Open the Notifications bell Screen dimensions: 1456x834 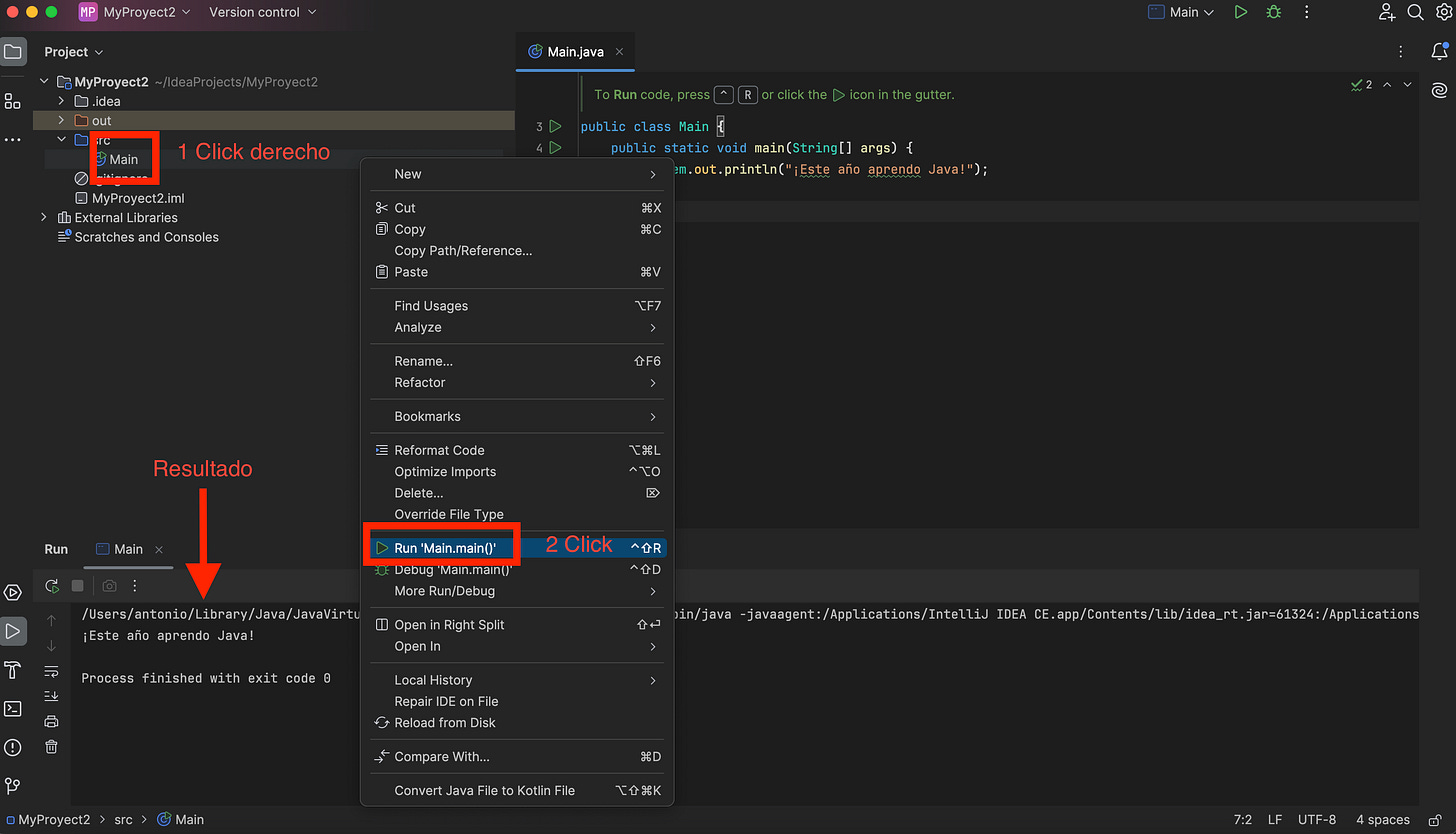[x=1440, y=51]
